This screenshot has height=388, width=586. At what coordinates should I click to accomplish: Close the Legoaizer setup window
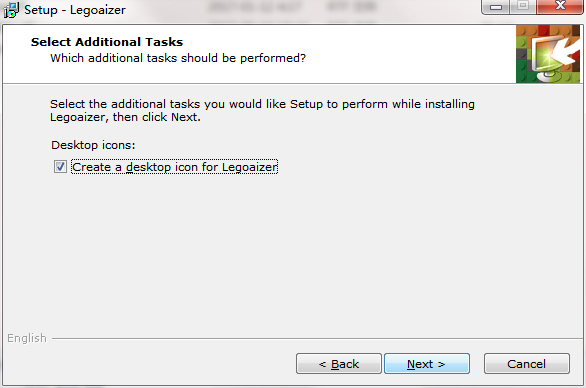point(560,6)
